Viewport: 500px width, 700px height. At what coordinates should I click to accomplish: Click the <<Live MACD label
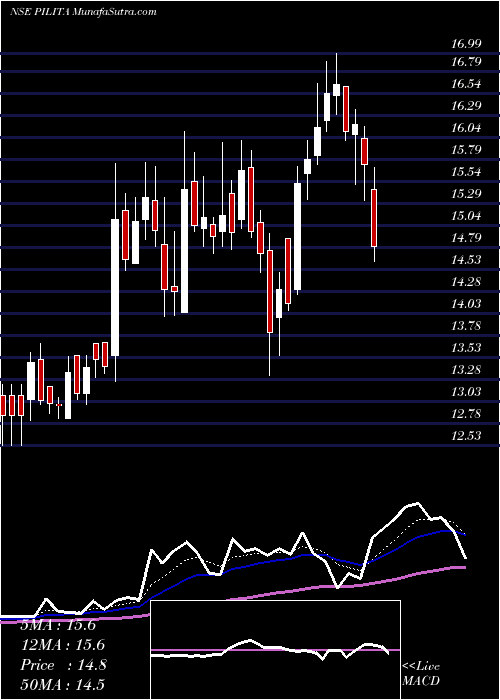click(421, 674)
